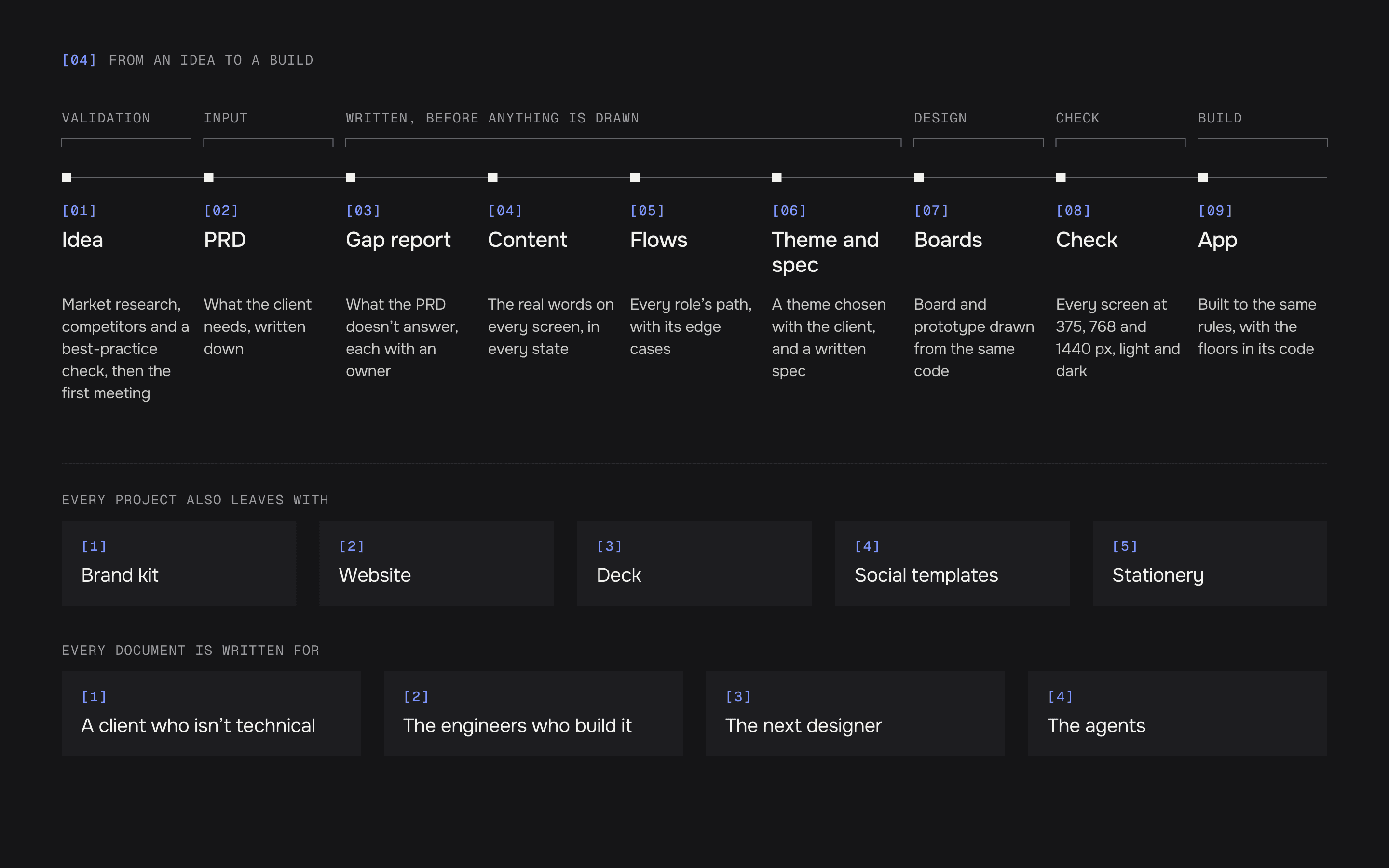Click the 'Theme and spec' step heading
1389x868 pixels.
pos(825,253)
